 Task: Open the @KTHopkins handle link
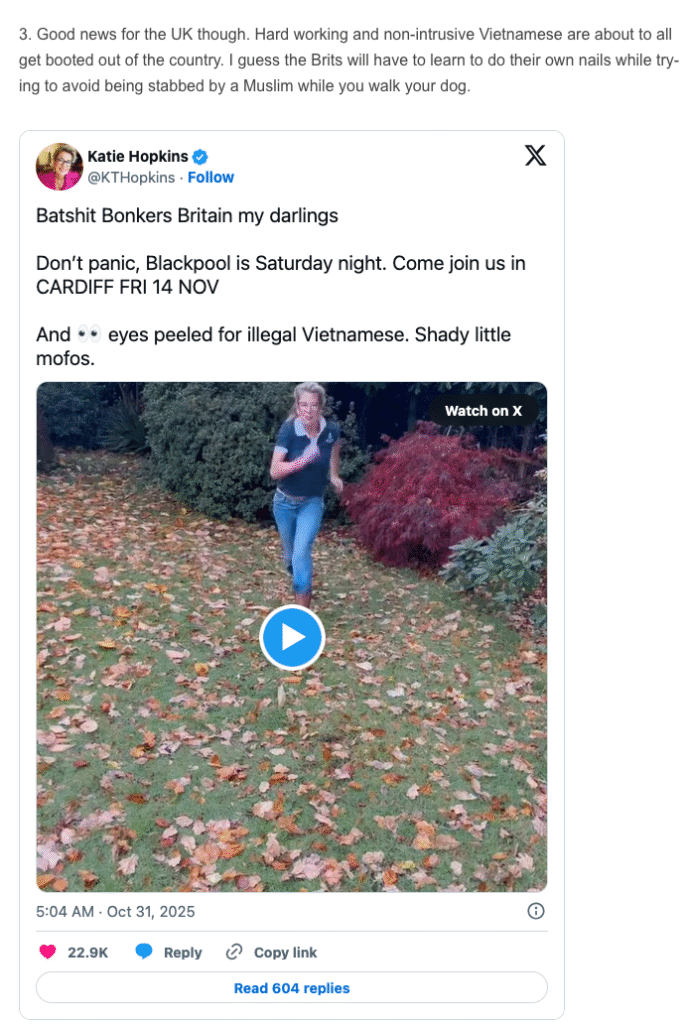132,177
